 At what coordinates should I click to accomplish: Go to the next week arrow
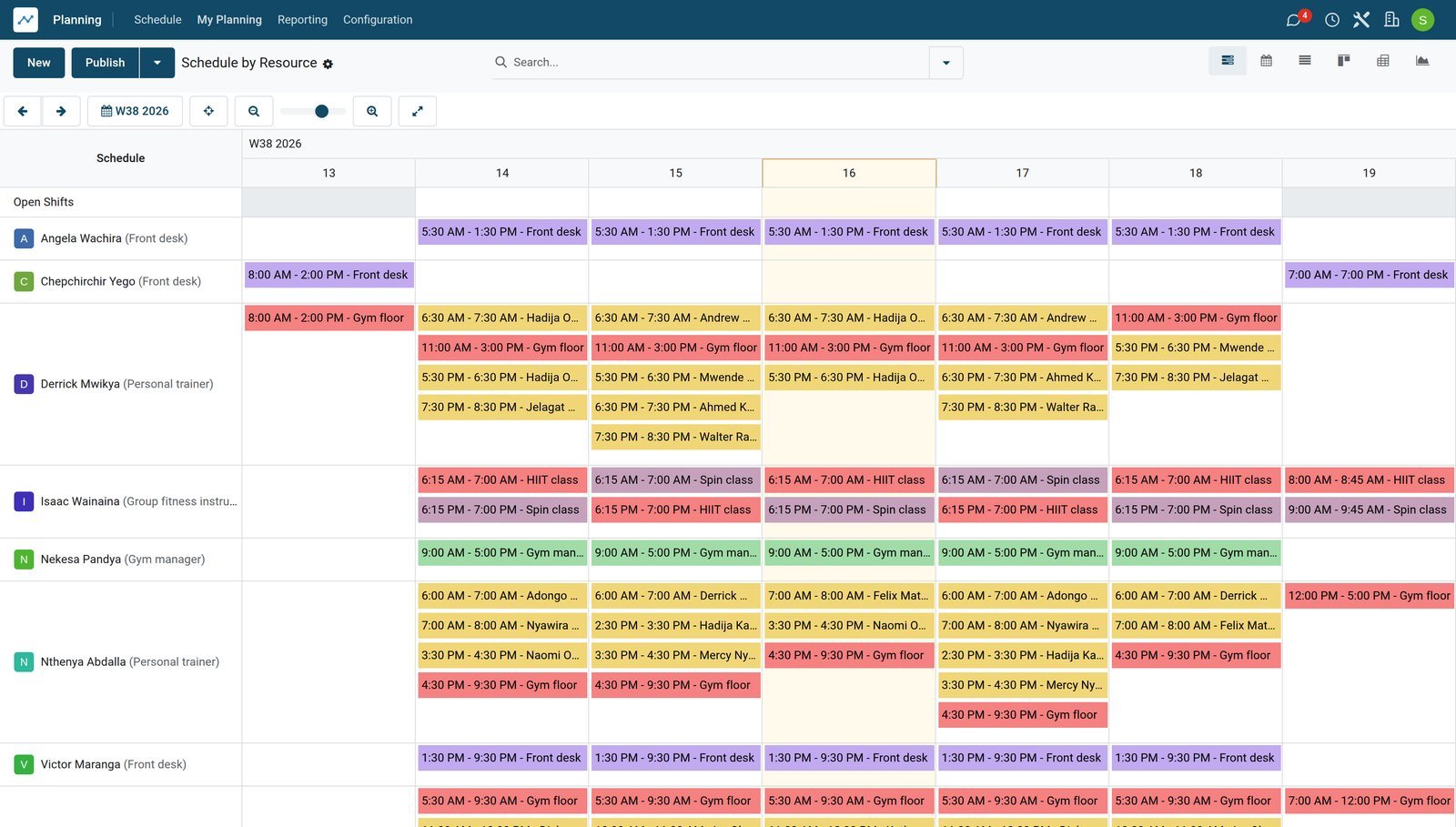tap(61, 111)
